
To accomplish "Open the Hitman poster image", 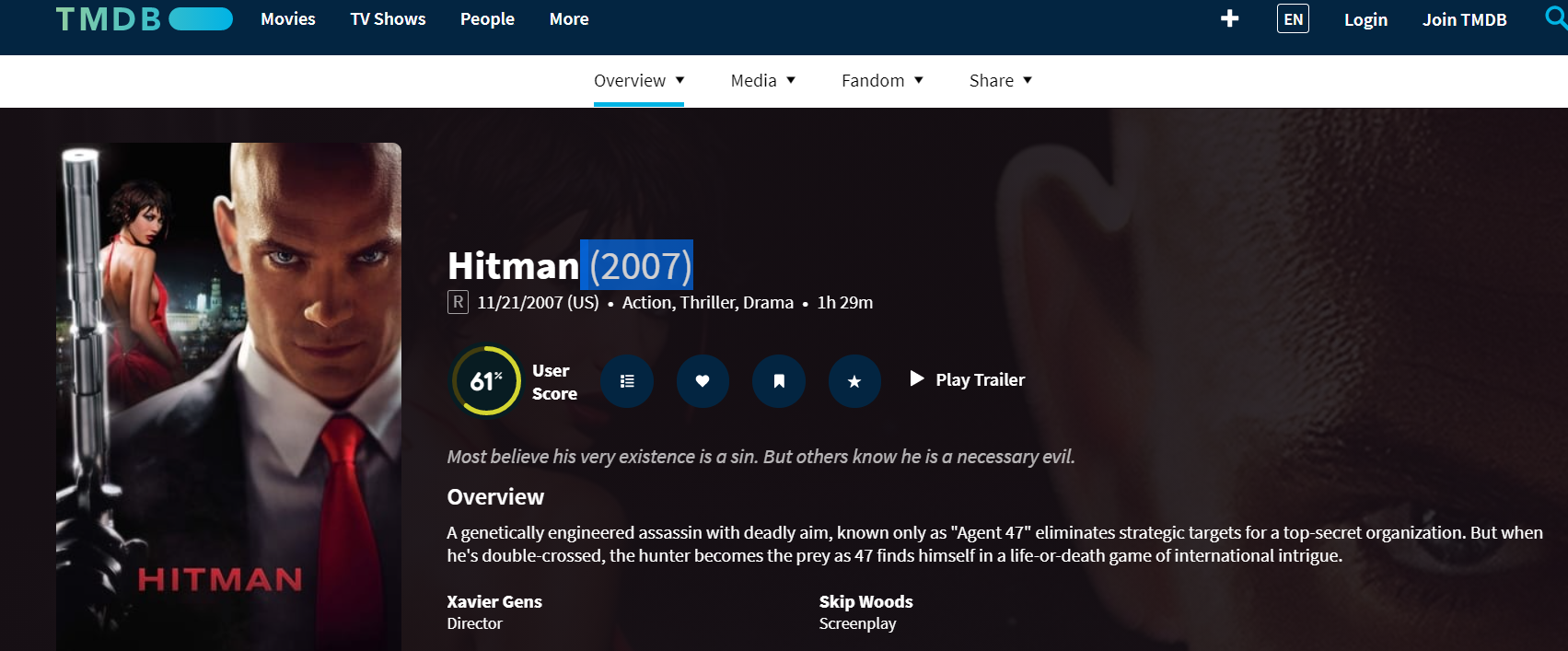I will [x=228, y=397].
